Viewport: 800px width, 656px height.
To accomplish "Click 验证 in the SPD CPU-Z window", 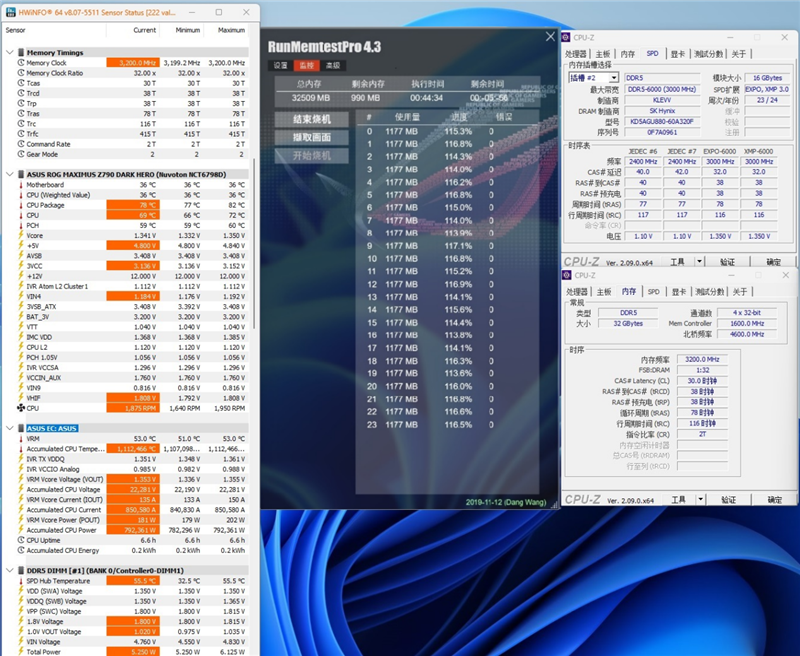I will (x=727, y=262).
